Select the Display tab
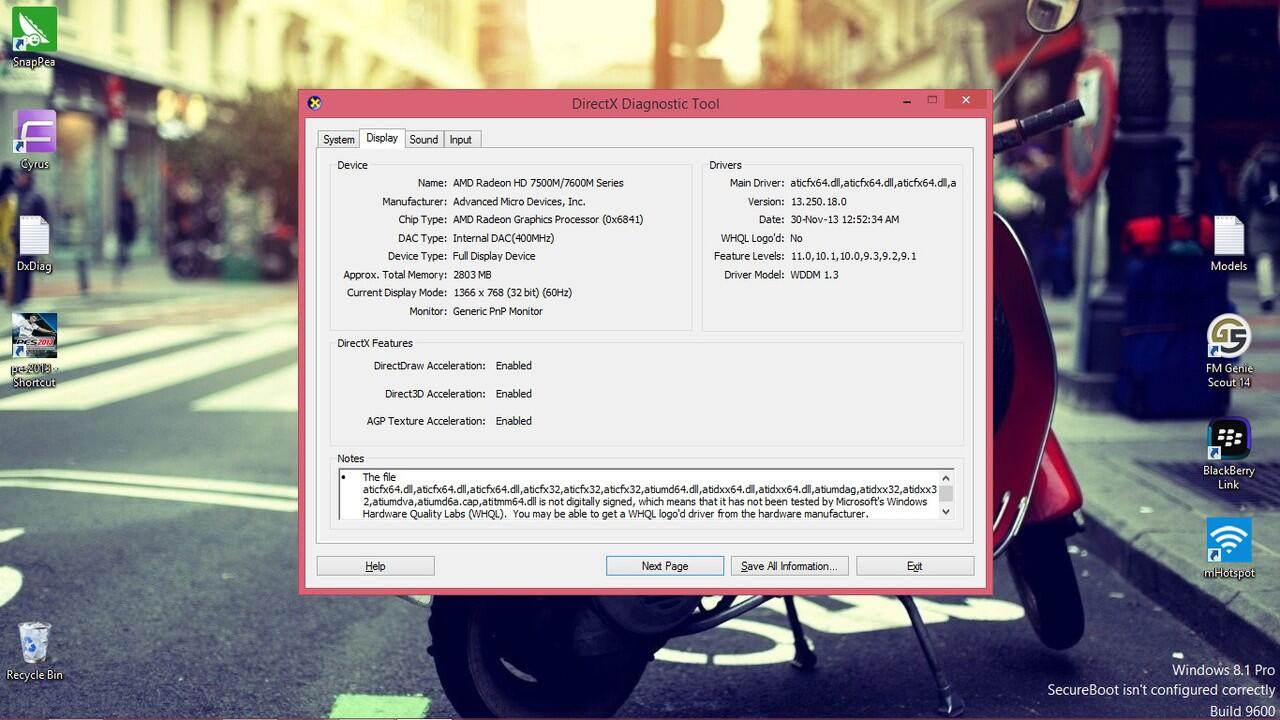 tap(382, 138)
